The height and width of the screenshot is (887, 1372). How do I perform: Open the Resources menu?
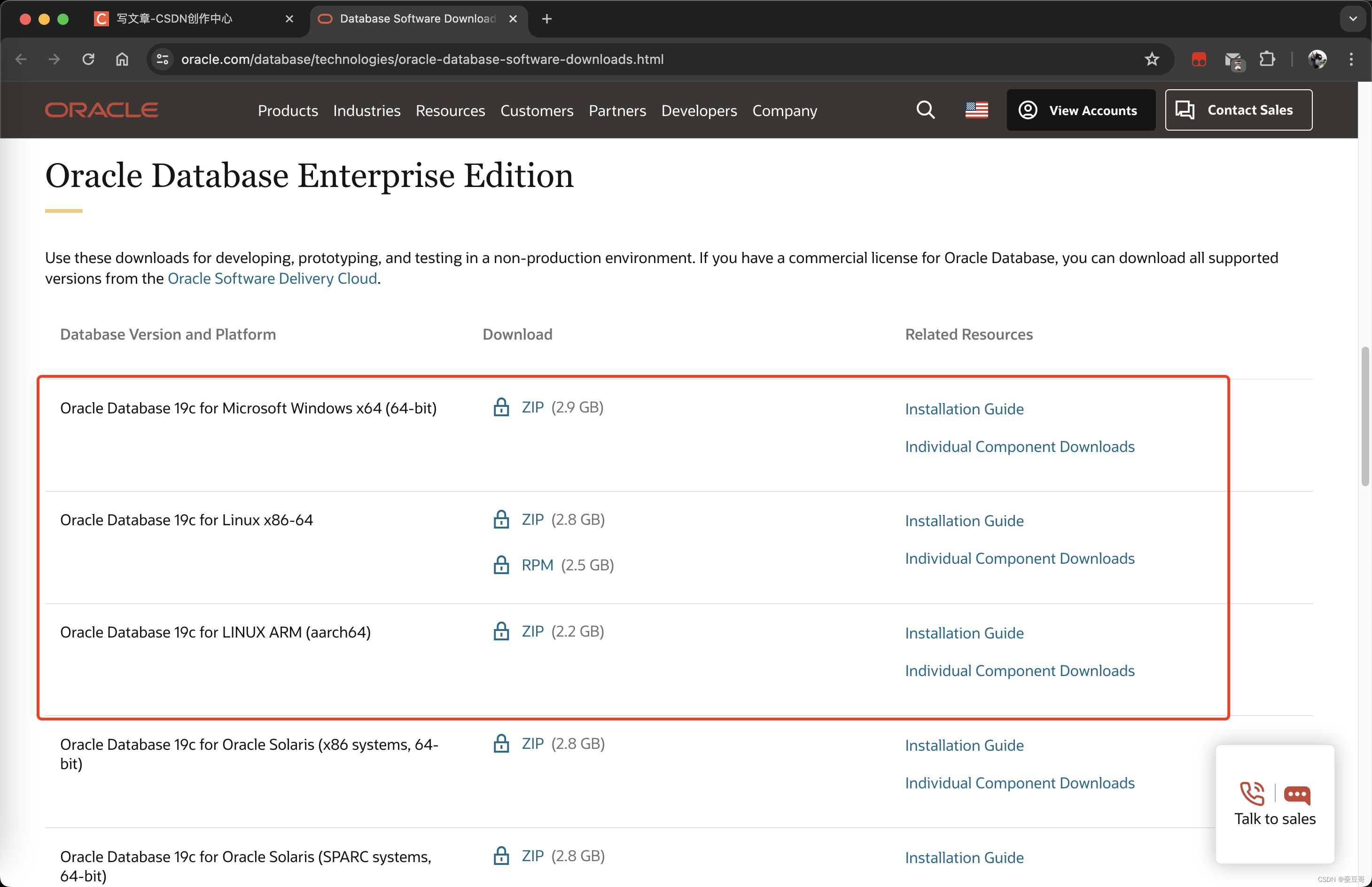coord(450,110)
